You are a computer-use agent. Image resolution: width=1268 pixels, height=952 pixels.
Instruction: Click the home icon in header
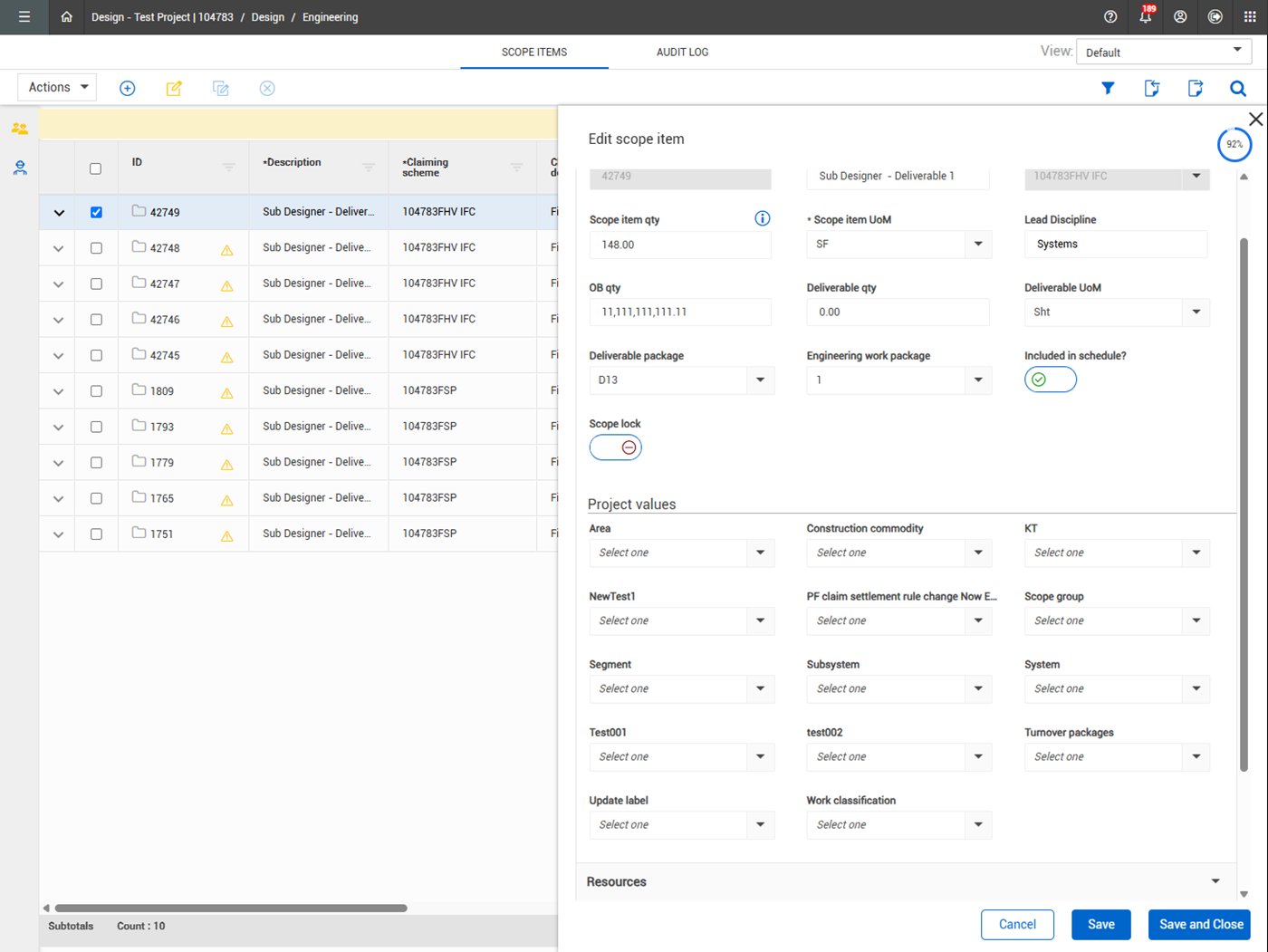(x=66, y=17)
